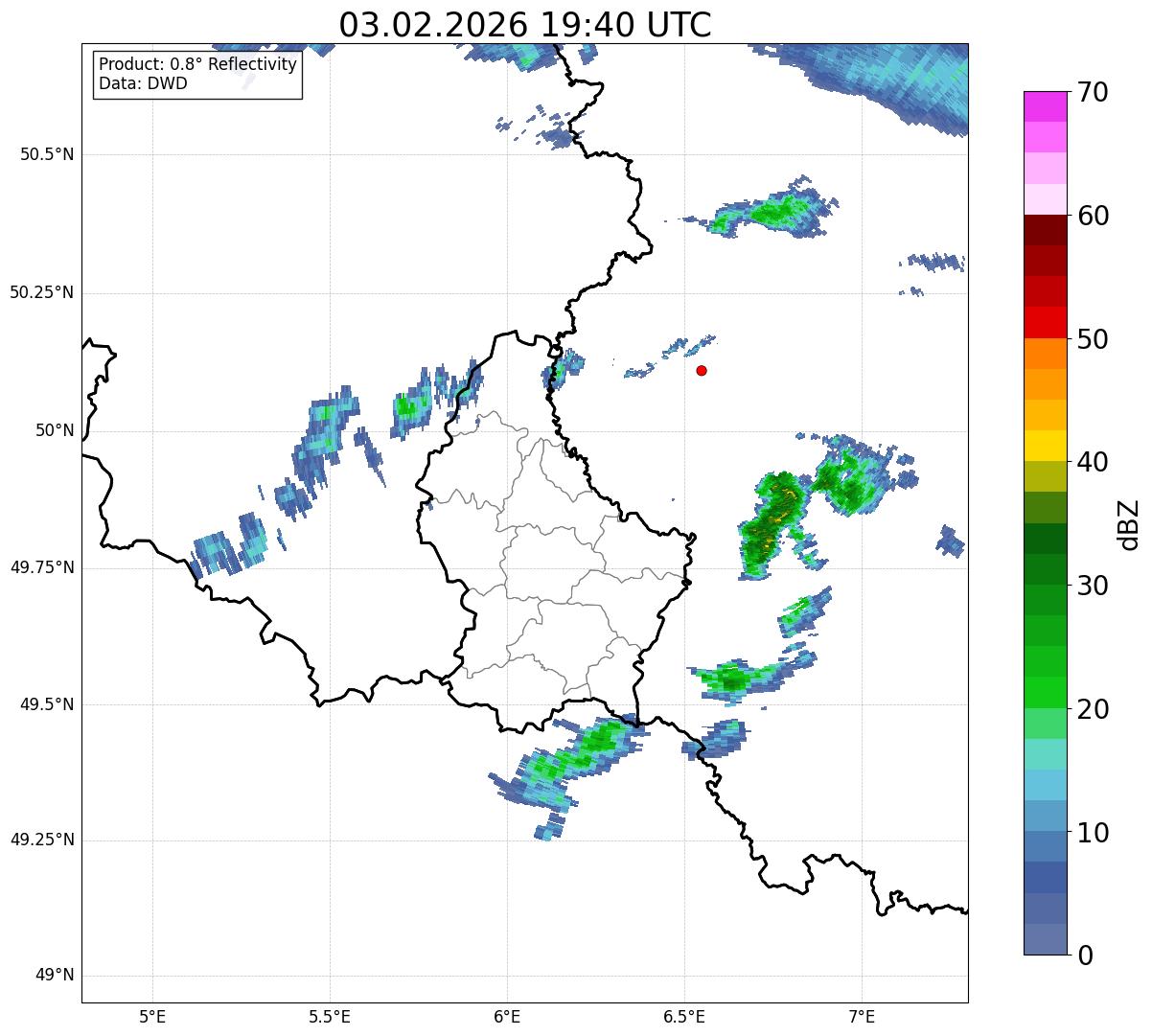Screen dimensions: 1152x1036
Task: Click the 49.5°N latitude label
Action: pos(48,704)
